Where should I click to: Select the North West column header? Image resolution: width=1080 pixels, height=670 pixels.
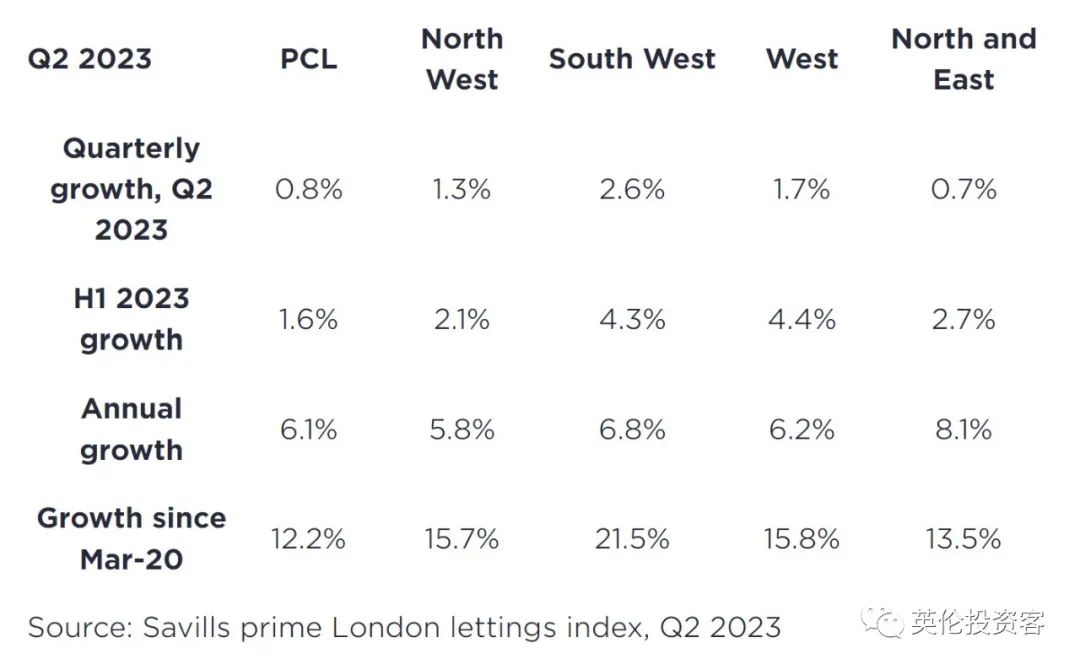pyautogui.click(x=461, y=58)
